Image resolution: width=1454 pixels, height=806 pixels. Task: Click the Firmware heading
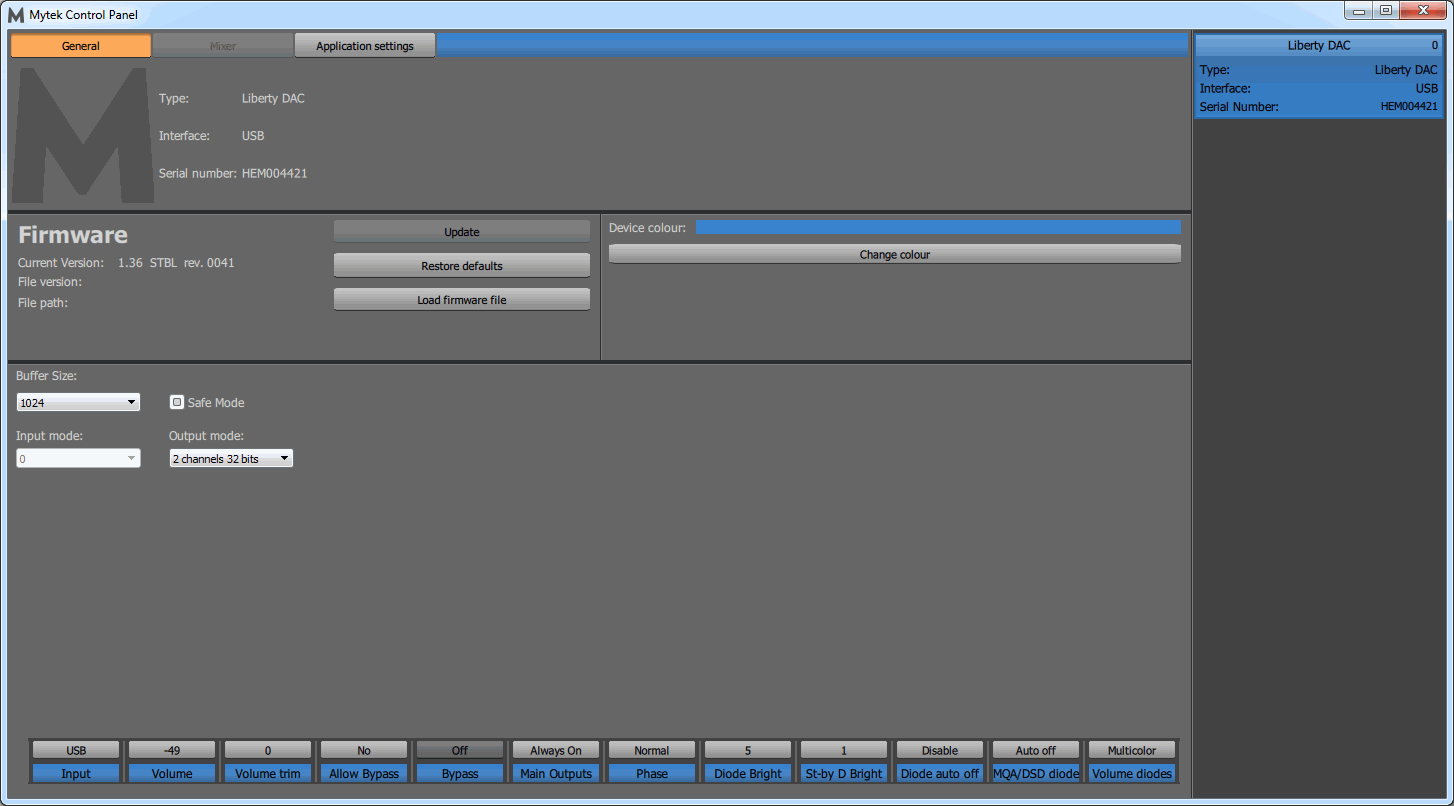click(x=73, y=235)
